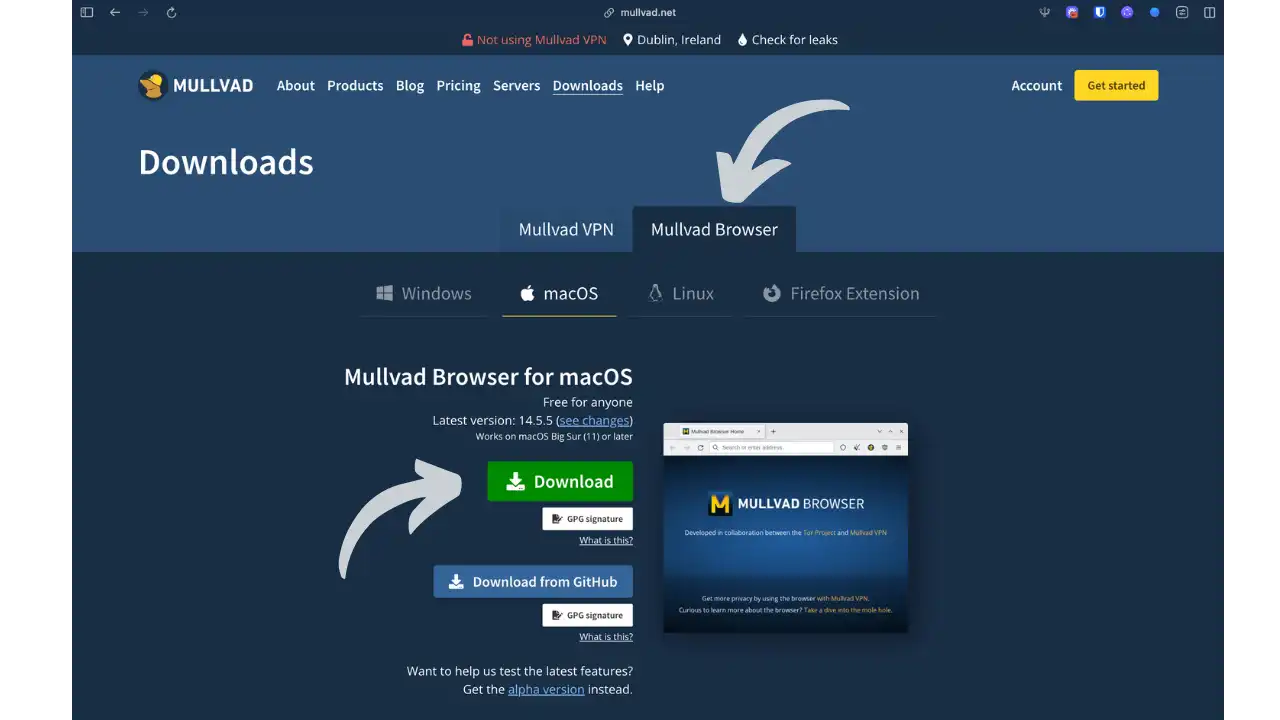Select the Firefox Extension icon
This screenshot has height=720, width=1280.
tap(771, 293)
